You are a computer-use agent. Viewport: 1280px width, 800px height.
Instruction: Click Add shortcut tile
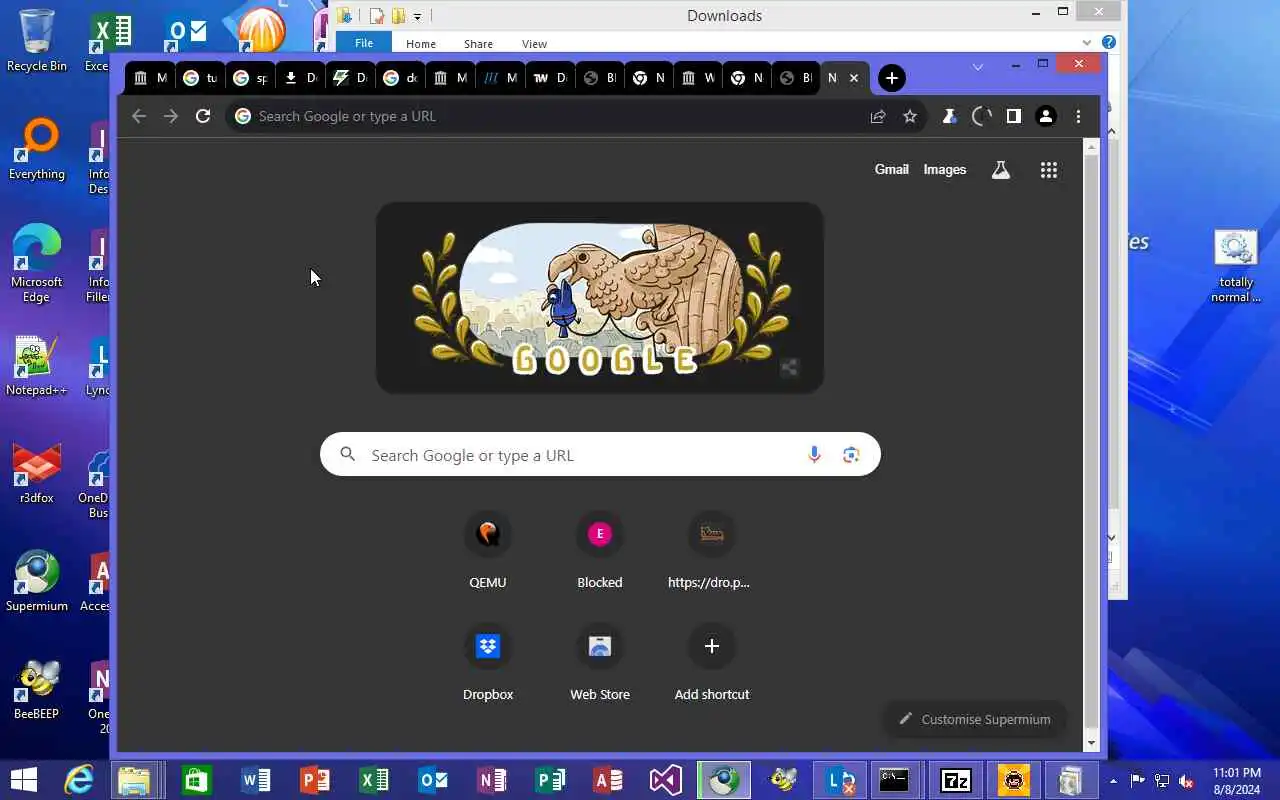(x=712, y=662)
